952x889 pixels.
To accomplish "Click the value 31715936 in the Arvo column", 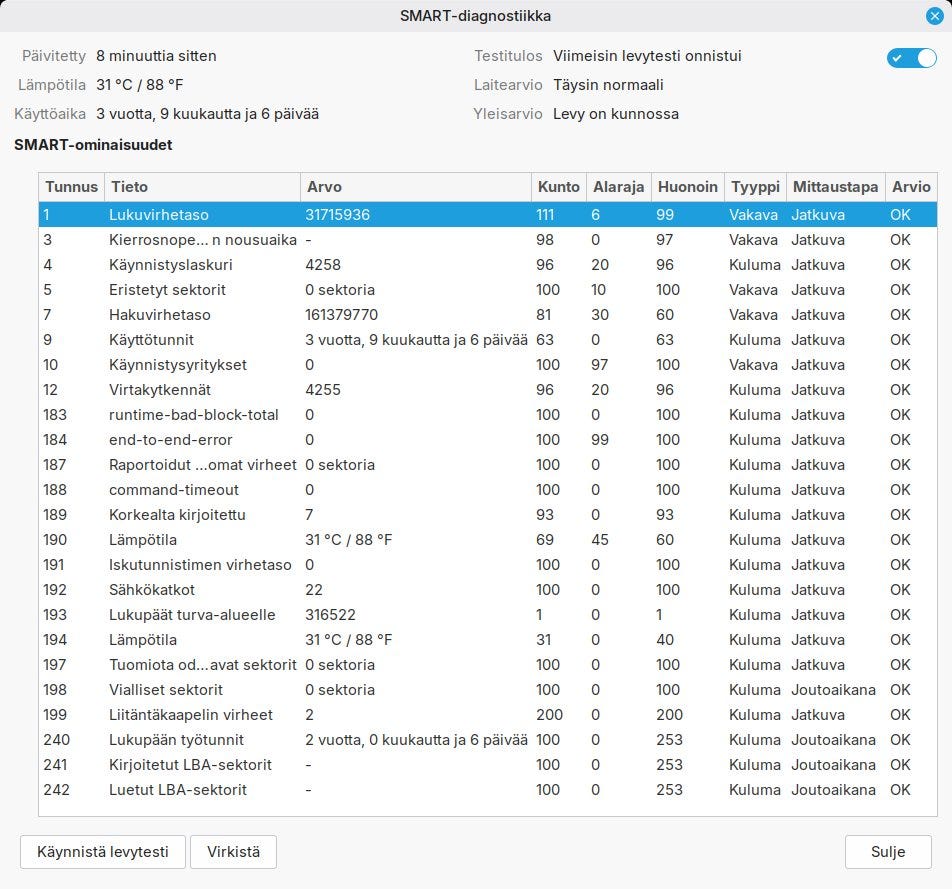I will coord(338,214).
